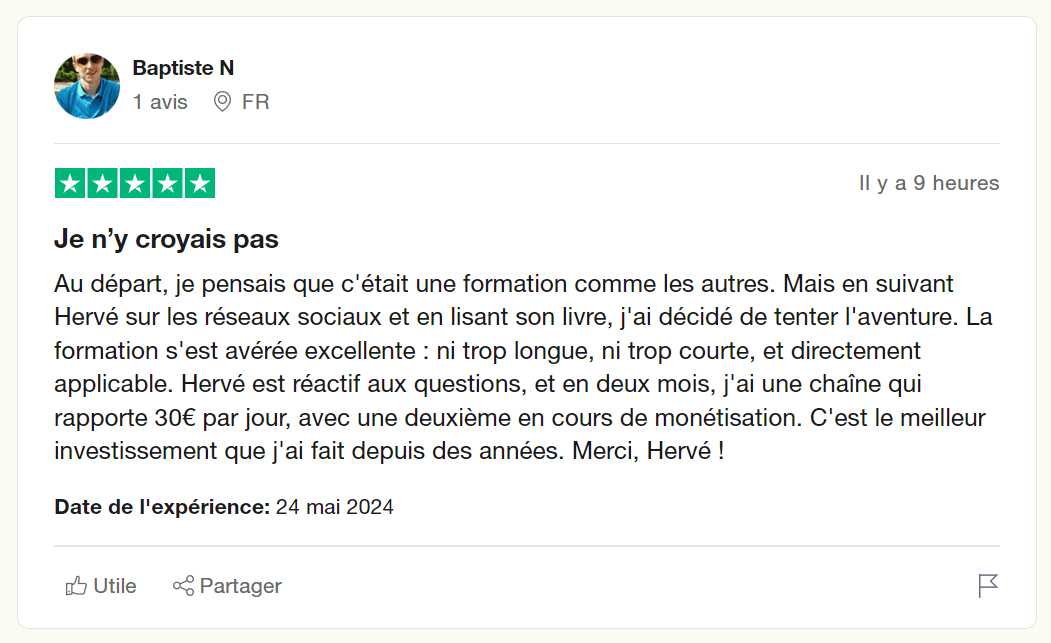1051x643 pixels.
Task: Click the fifth green star
Action: click(x=200, y=183)
